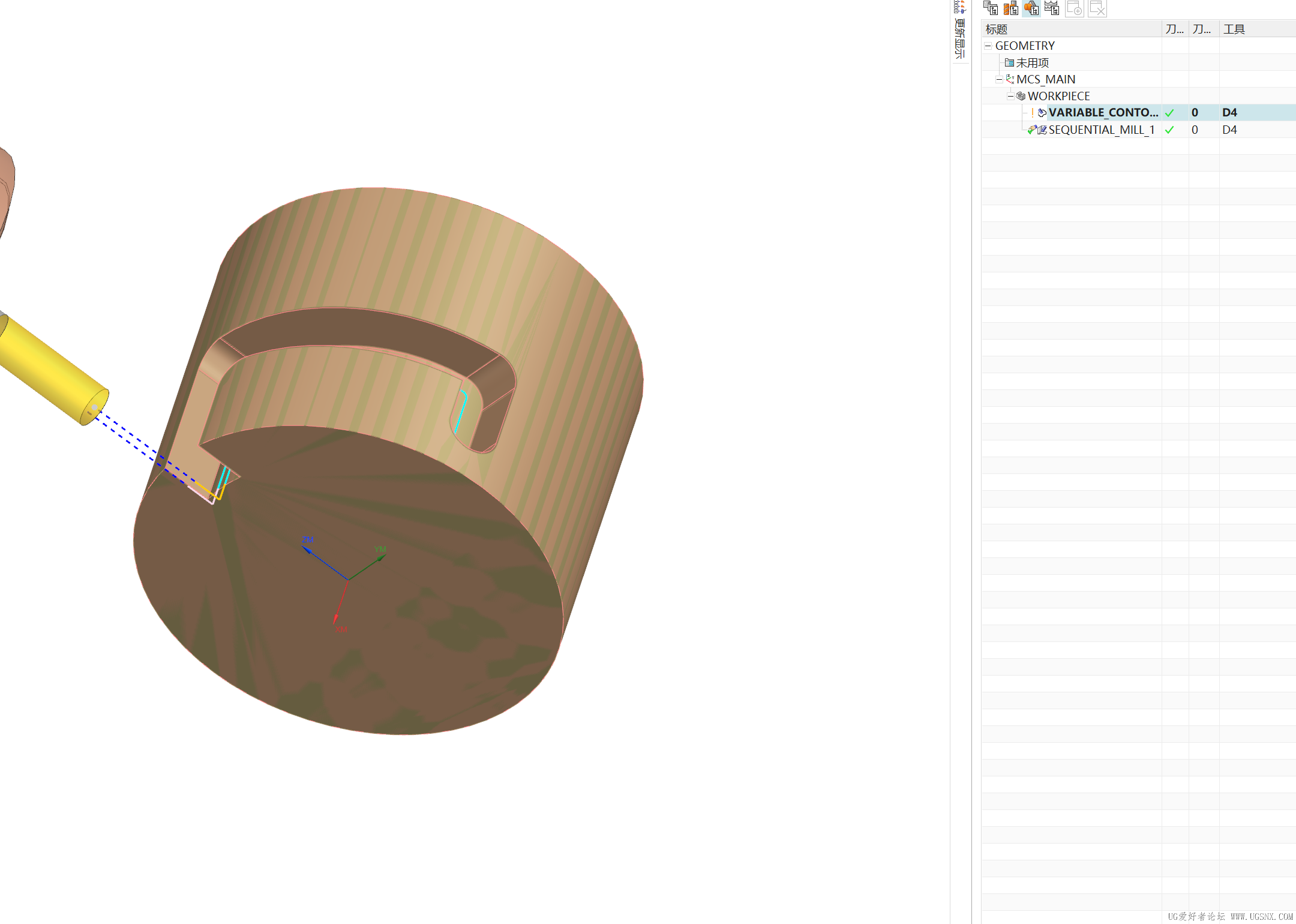Sort by the 工具 column header
The height and width of the screenshot is (924, 1296).
click(x=1258, y=29)
